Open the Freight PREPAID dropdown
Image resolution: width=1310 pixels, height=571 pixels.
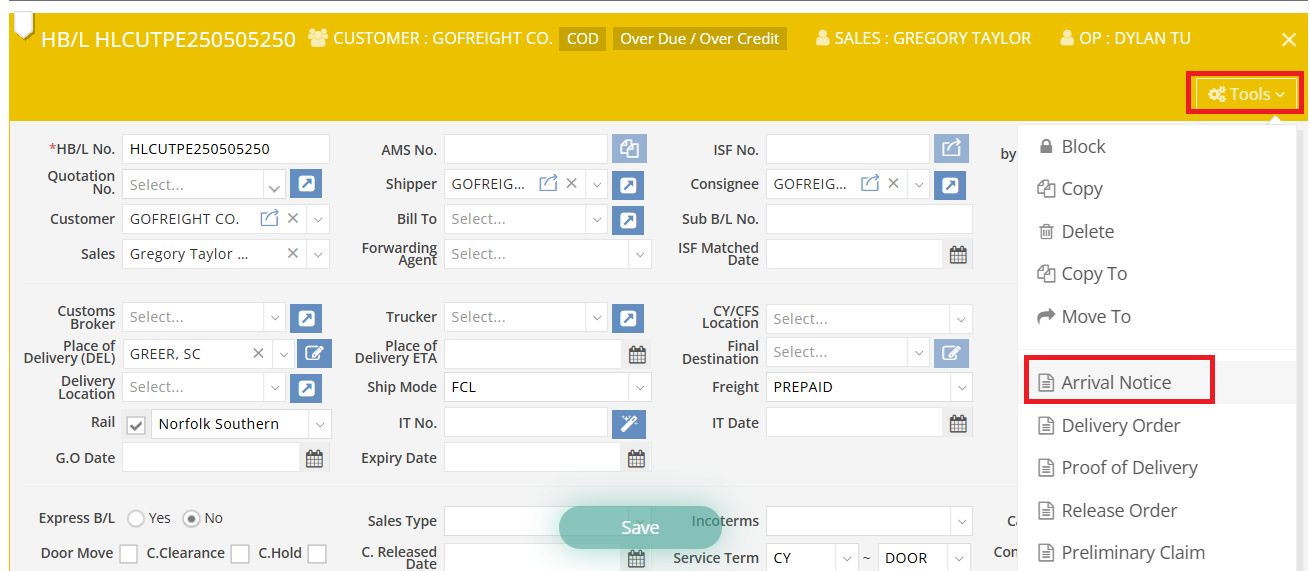tap(869, 387)
